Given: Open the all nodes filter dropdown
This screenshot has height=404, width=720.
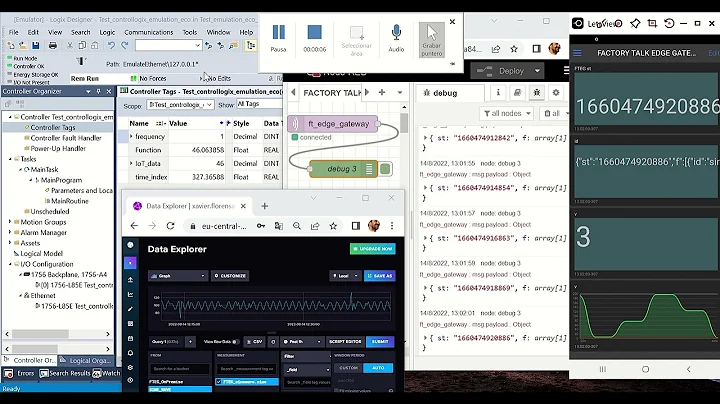Looking at the screenshot, I should tap(506, 113).
